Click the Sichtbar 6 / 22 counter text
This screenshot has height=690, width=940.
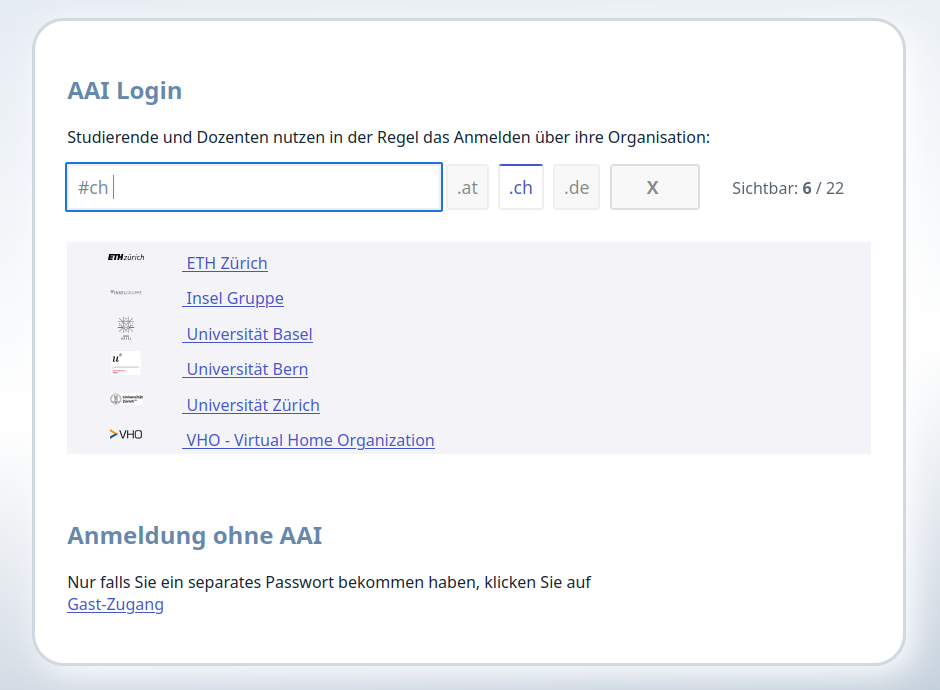[x=788, y=188]
